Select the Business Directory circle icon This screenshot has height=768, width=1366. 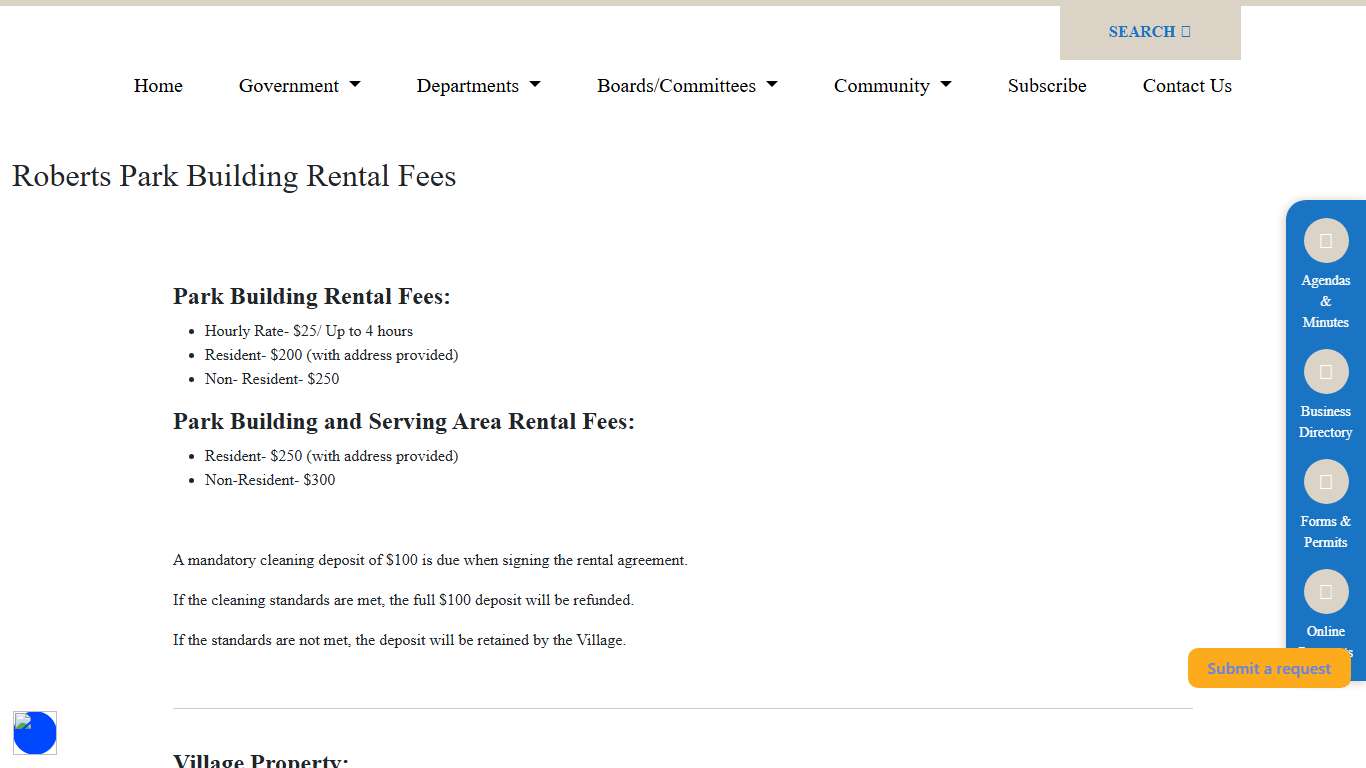coord(1325,371)
